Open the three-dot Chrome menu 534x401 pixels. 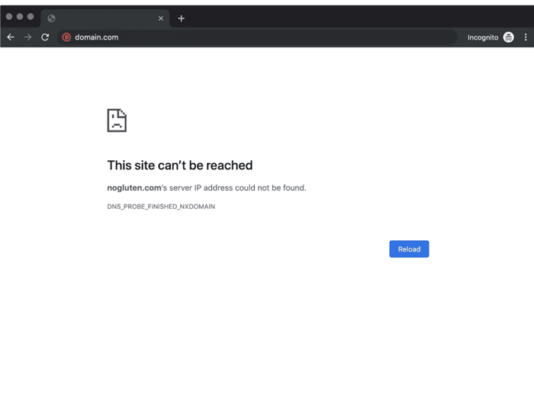(525, 37)
